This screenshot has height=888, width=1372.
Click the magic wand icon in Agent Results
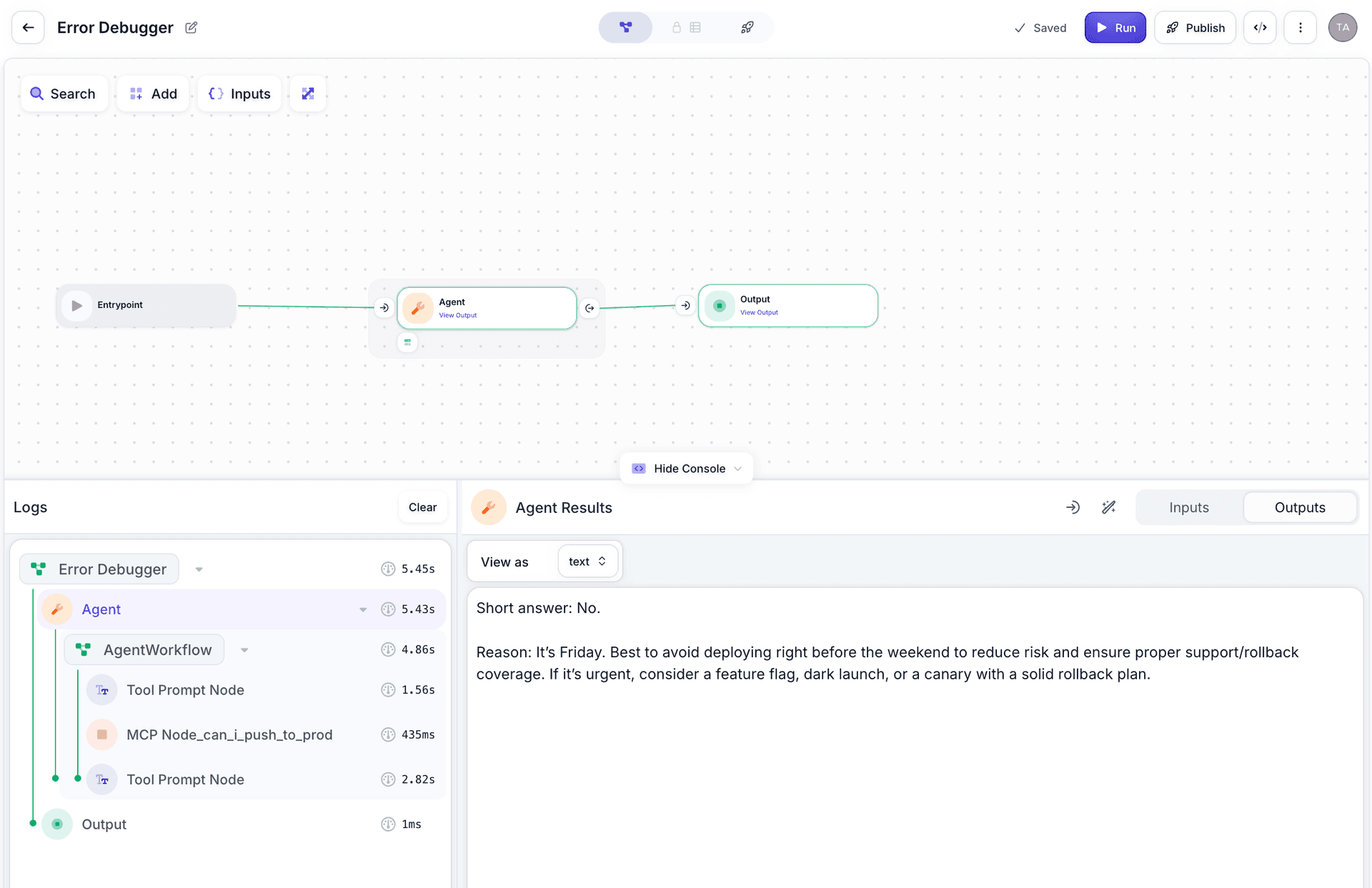pyautogui.click(x=1108, y=507)
